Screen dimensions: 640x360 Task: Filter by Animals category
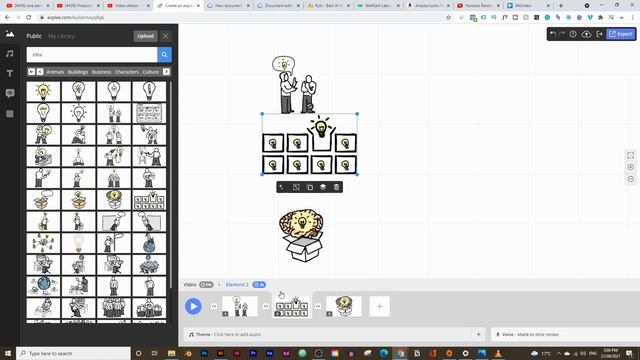(x=55, y=72)
